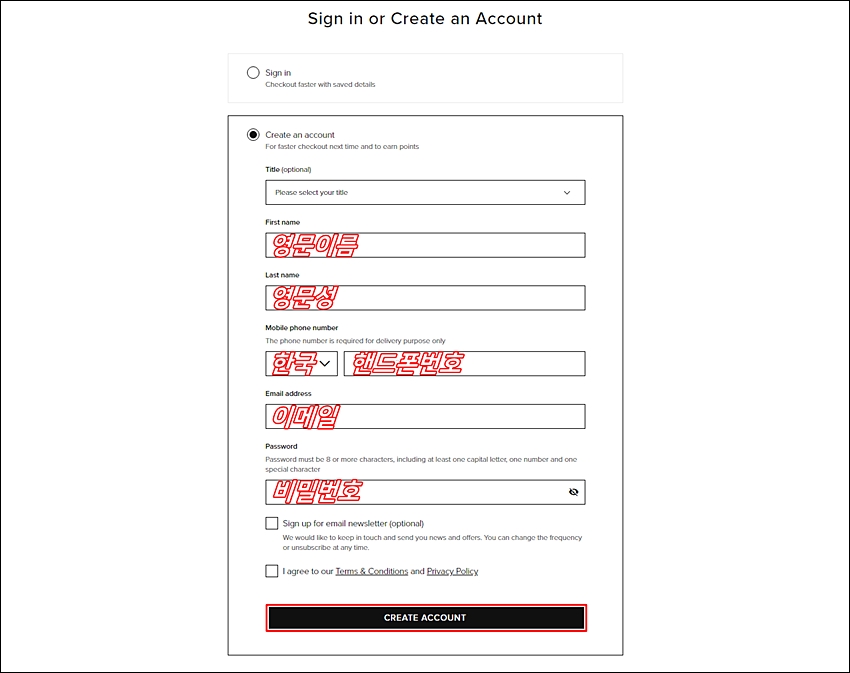The width and height of the screenshot is (850, 673).
Task: Click the Sign in option label
Action: (x=278, y=73)
